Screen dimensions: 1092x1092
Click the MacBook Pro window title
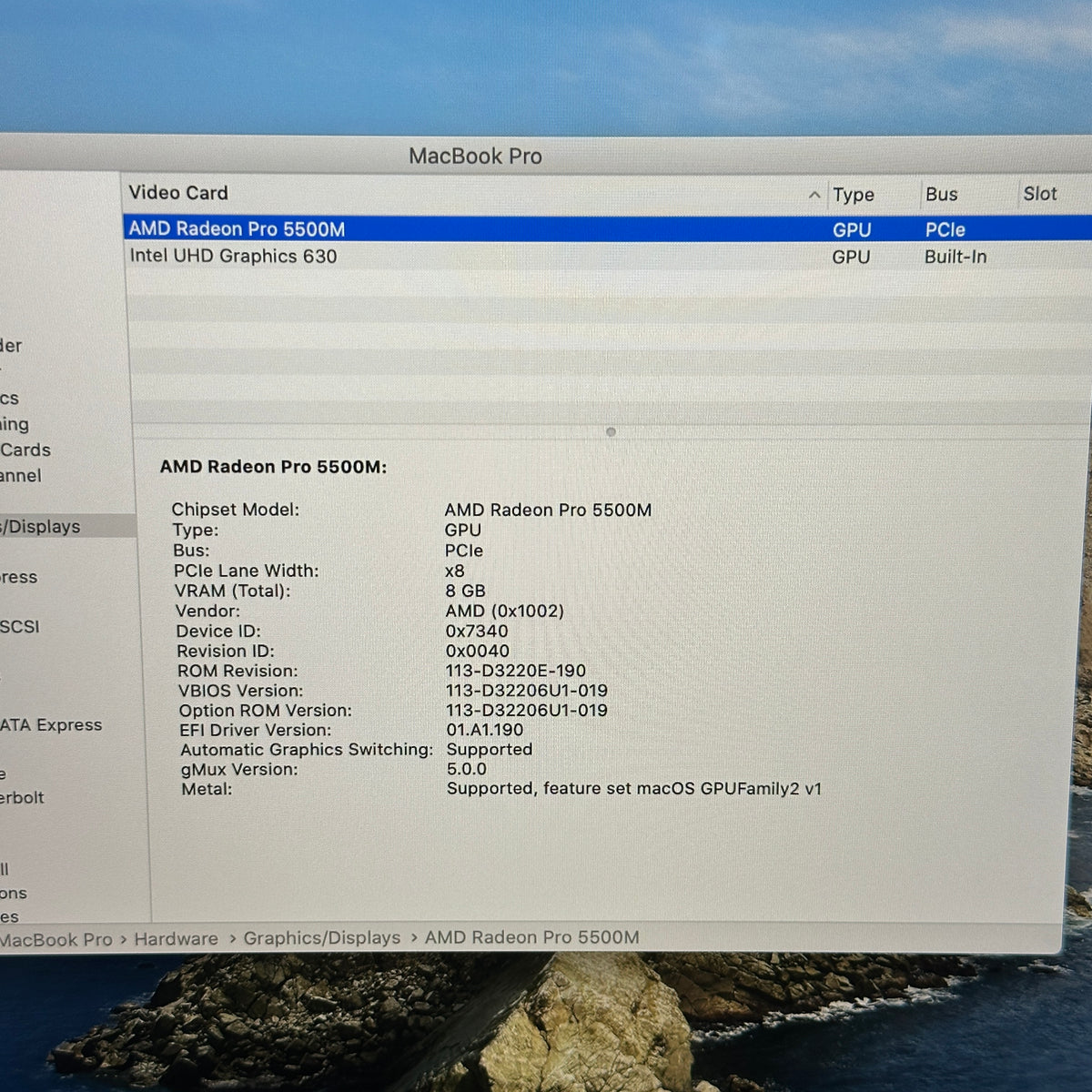[475, 157]
